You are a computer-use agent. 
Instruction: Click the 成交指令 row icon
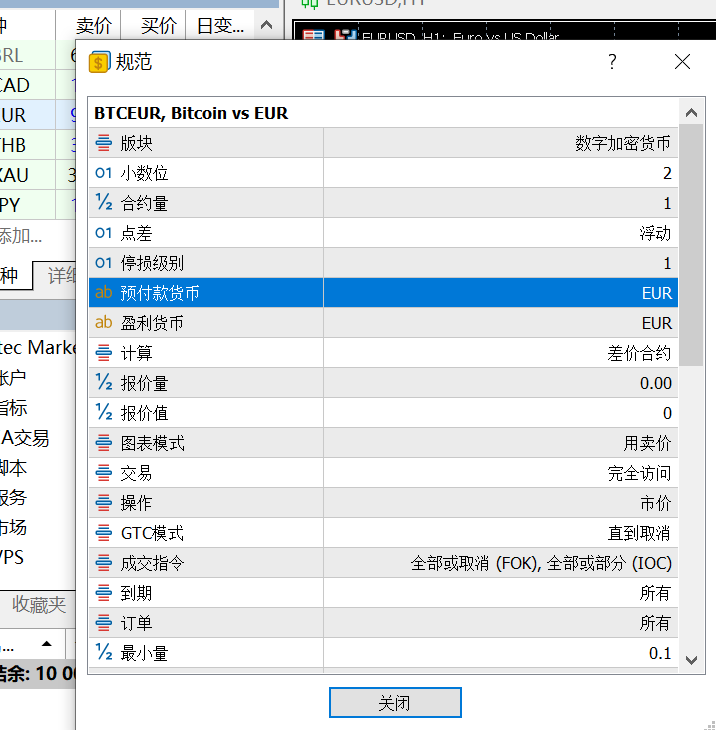(103, 563)
